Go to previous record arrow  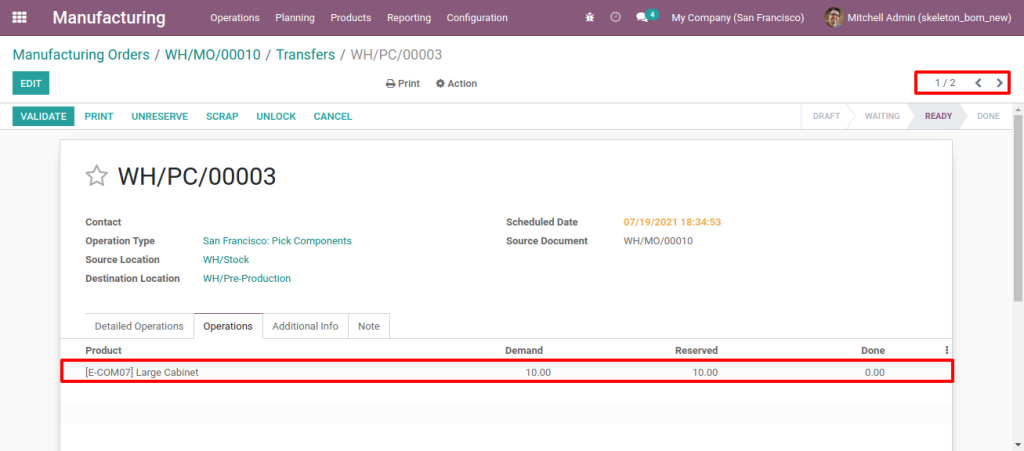coord(978,83)
